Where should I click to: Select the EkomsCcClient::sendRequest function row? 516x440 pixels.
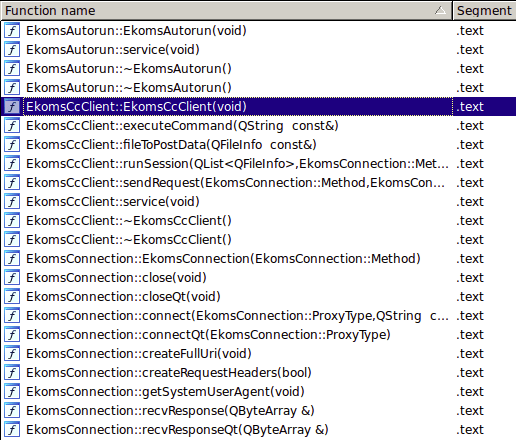click(258, 183)
